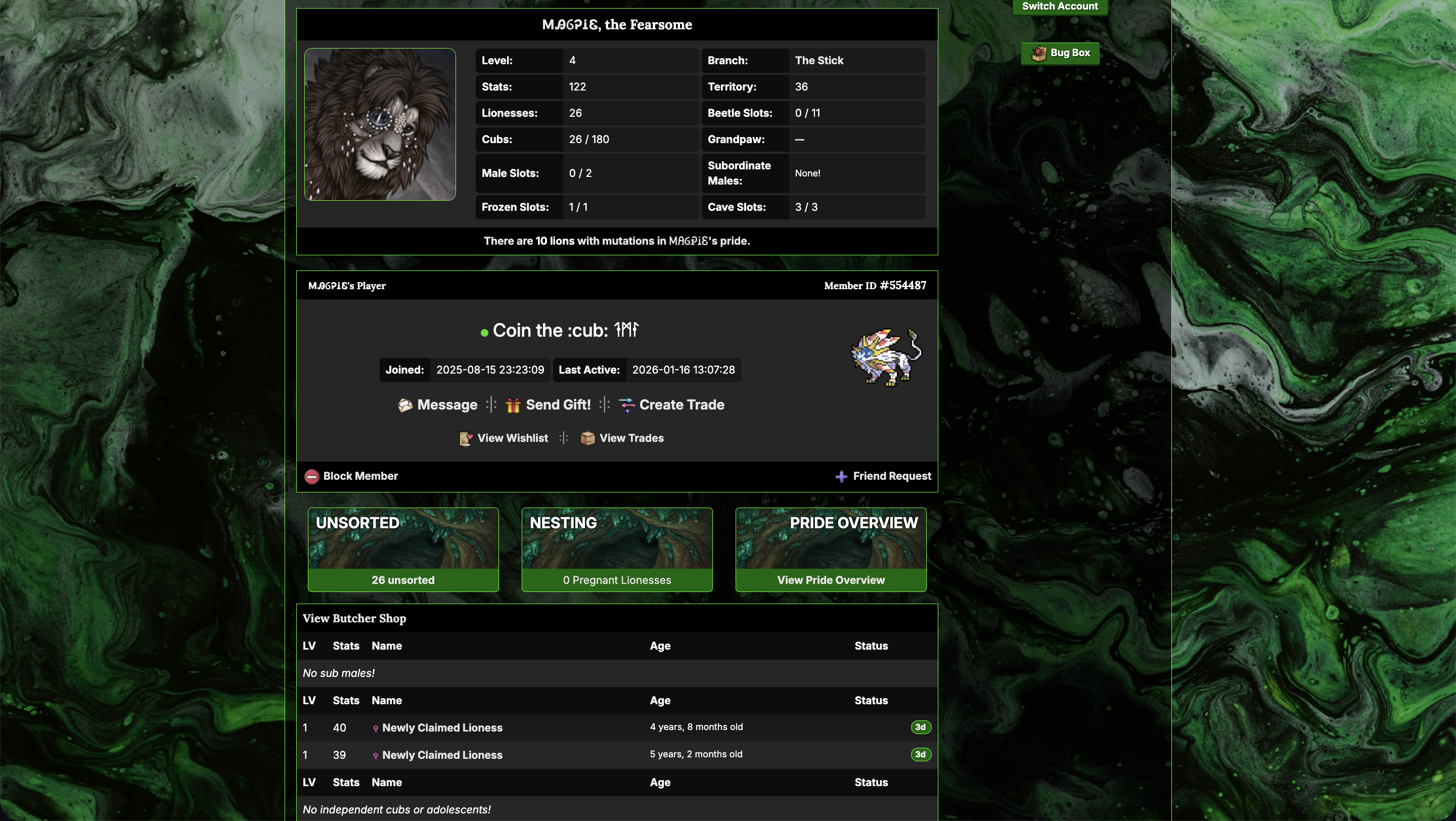Open the lion king portrait image
The height and width of the screenshot is (821, 1456).
click(x=380, y=124)
